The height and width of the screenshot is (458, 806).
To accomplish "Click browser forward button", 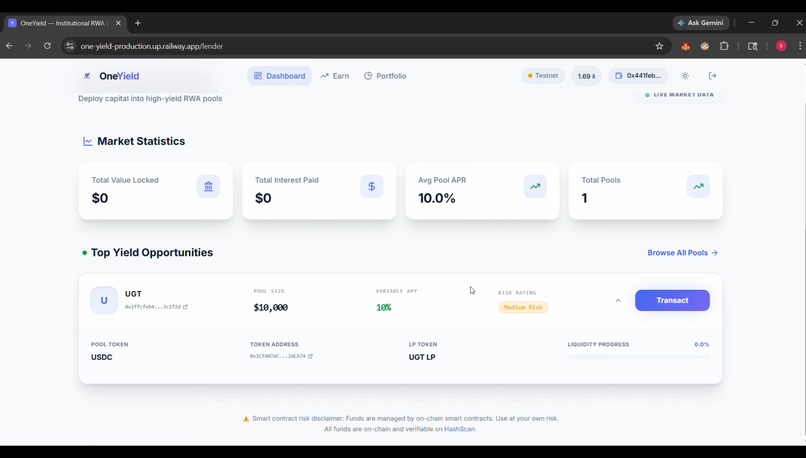I will 28,46.
